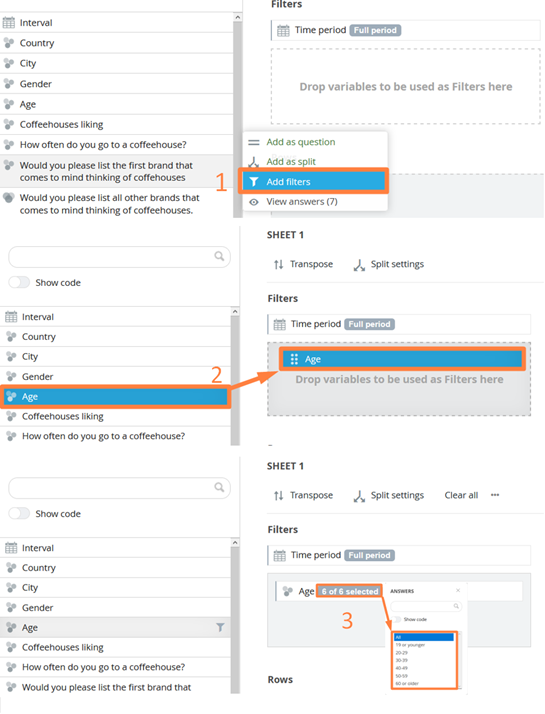
Task: Click the drag handle on the blue Age chip
Action: tap(294, 359)
